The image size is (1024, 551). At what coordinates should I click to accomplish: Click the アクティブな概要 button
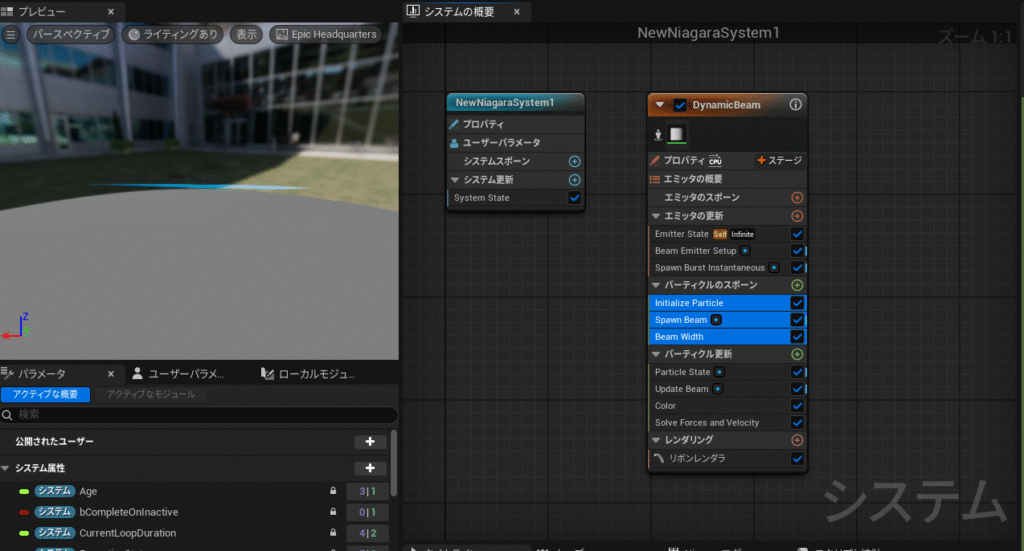point(45,394)
